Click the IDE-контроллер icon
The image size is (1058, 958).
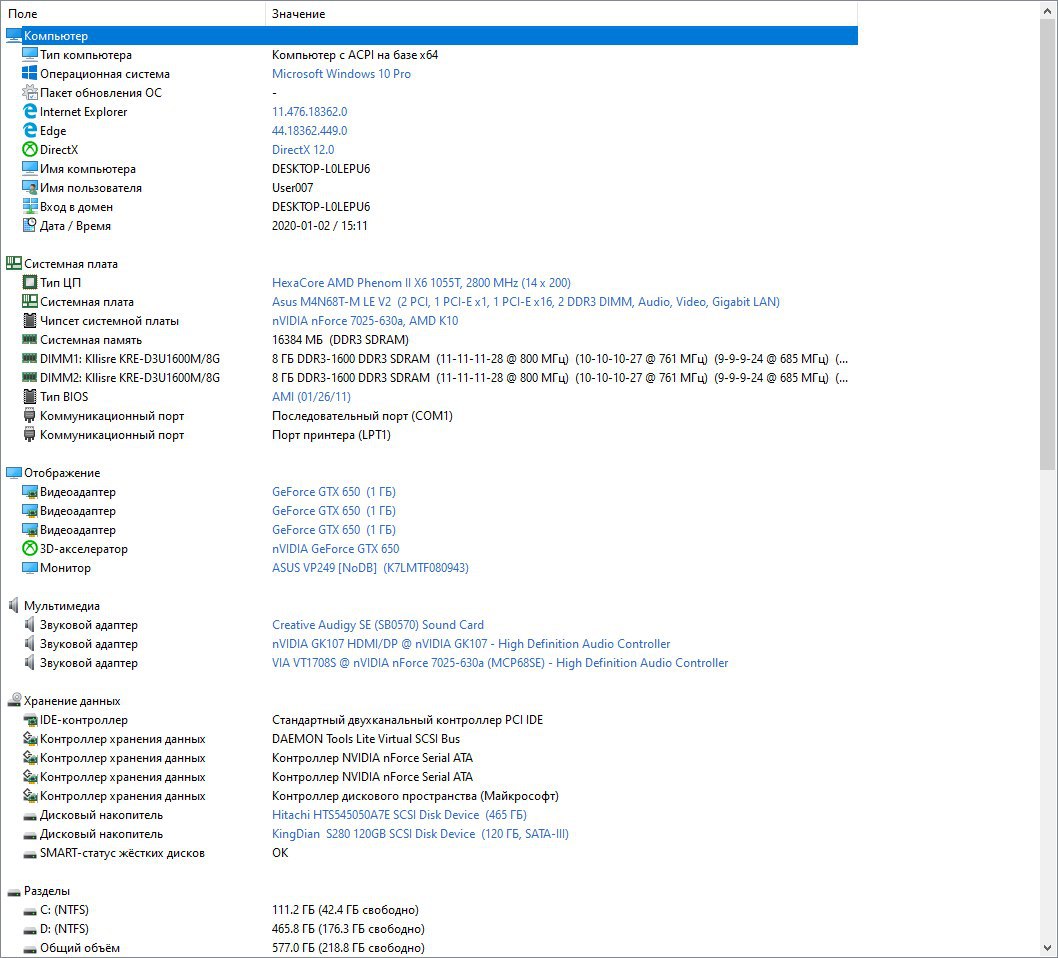pyautogui.click(x=29, y=720)
